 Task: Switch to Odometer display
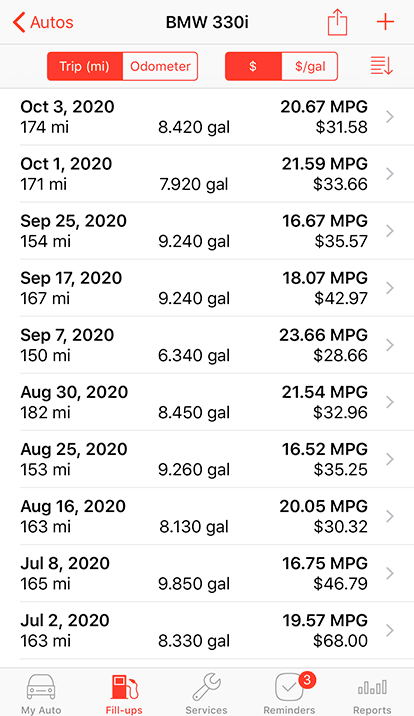160,66
